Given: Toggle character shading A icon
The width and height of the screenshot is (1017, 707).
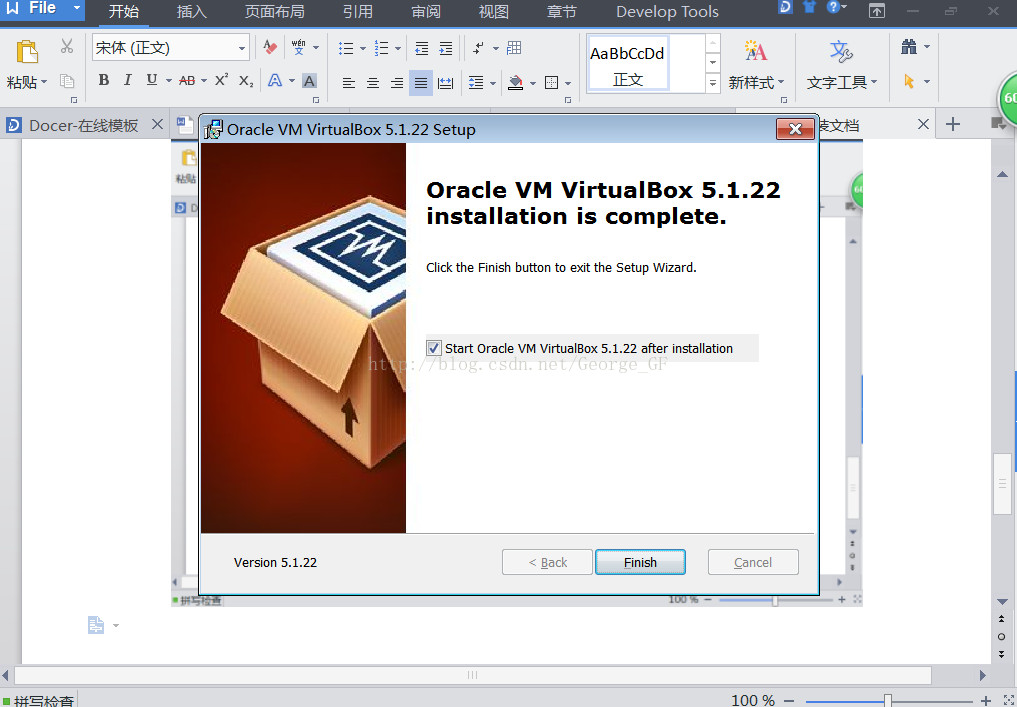Looking at the screenshot, I should [309, 81].
